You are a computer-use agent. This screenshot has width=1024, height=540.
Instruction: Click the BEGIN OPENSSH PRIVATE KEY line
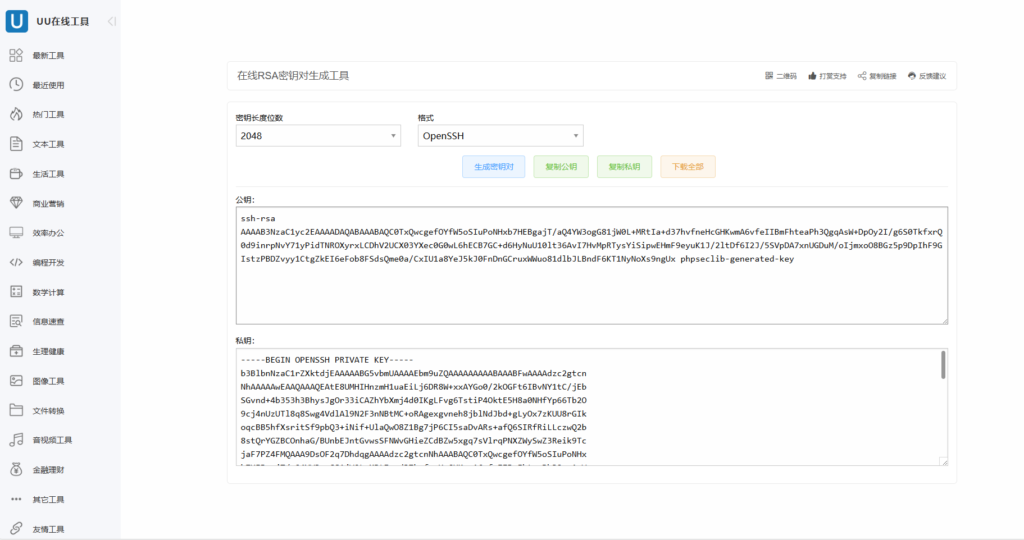[x=327, y=360]
